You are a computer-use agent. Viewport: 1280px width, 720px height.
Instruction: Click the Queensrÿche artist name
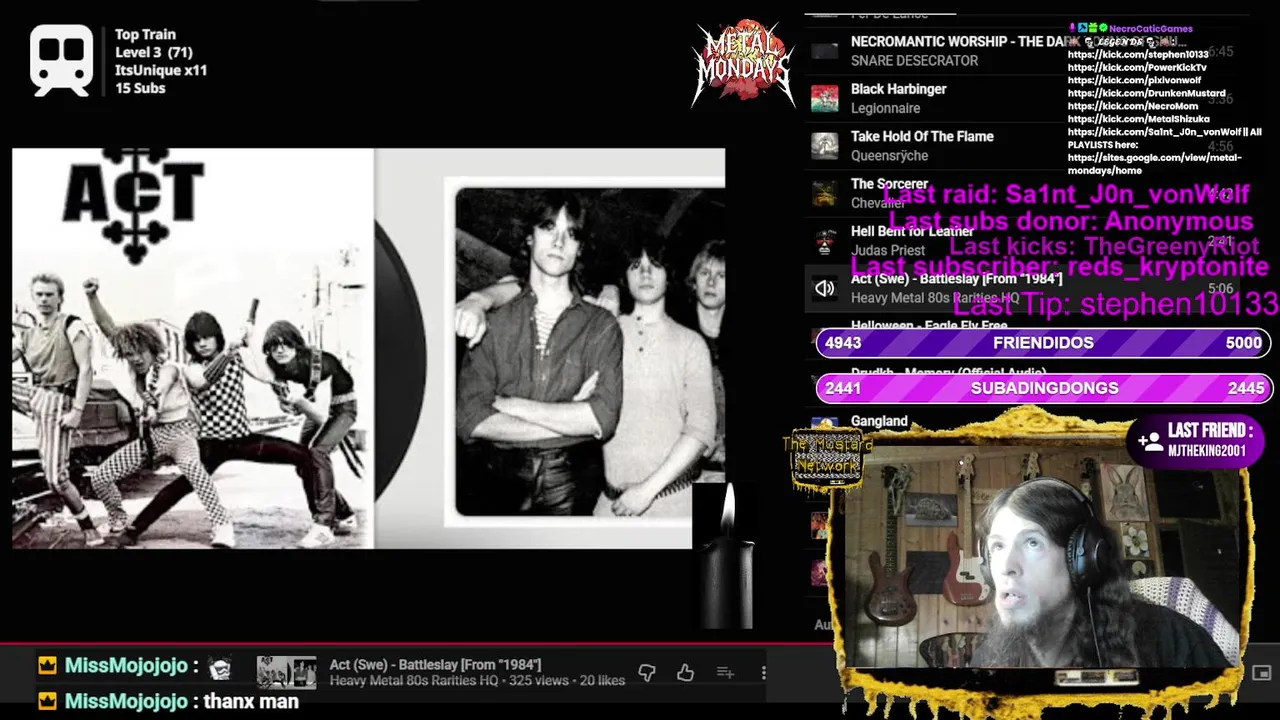pos(889,156)
